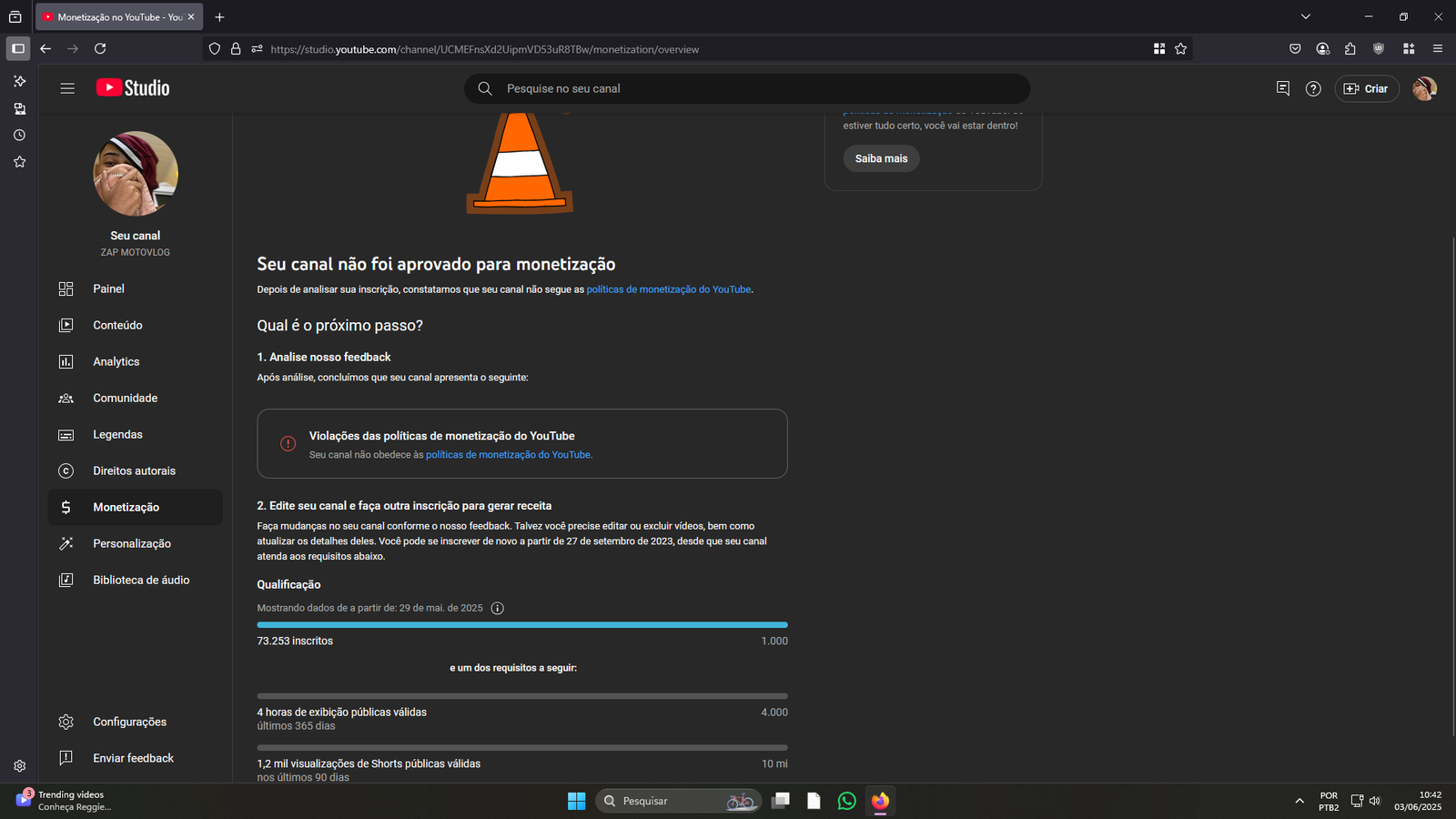Click the Saiba mais button
1456x819 pixels.
881,158
